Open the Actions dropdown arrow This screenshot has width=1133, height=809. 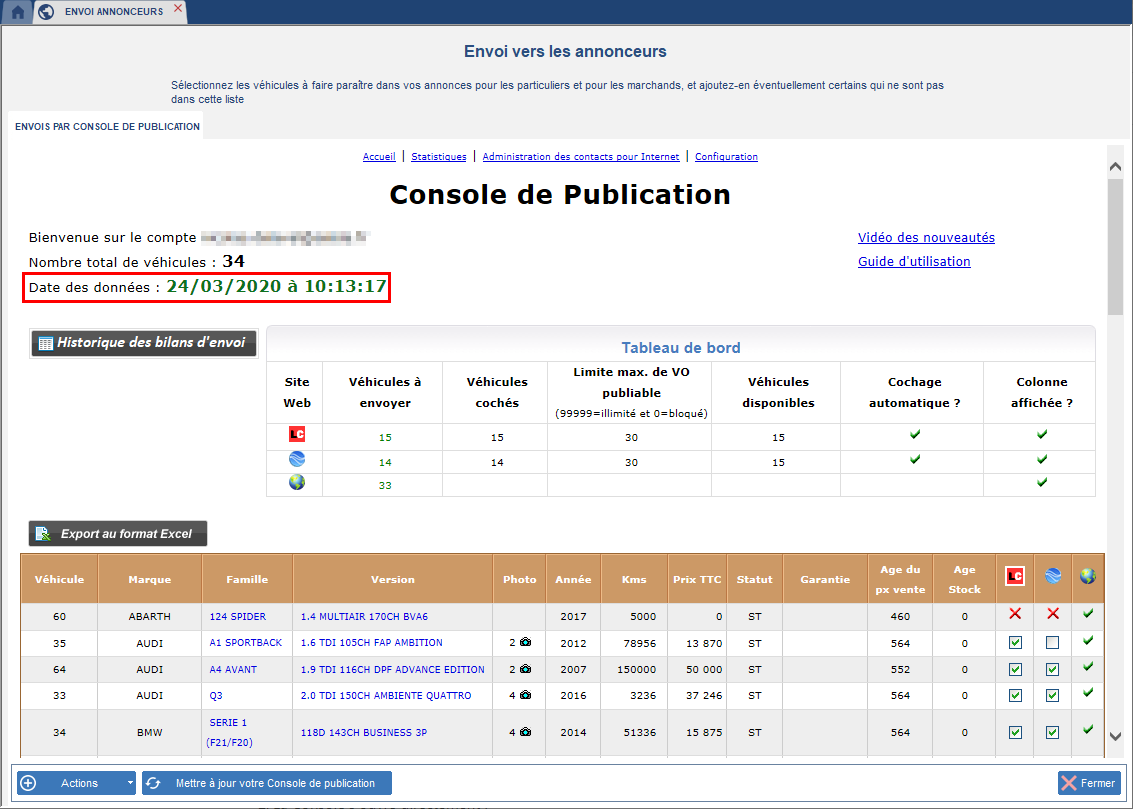[130, 783]
